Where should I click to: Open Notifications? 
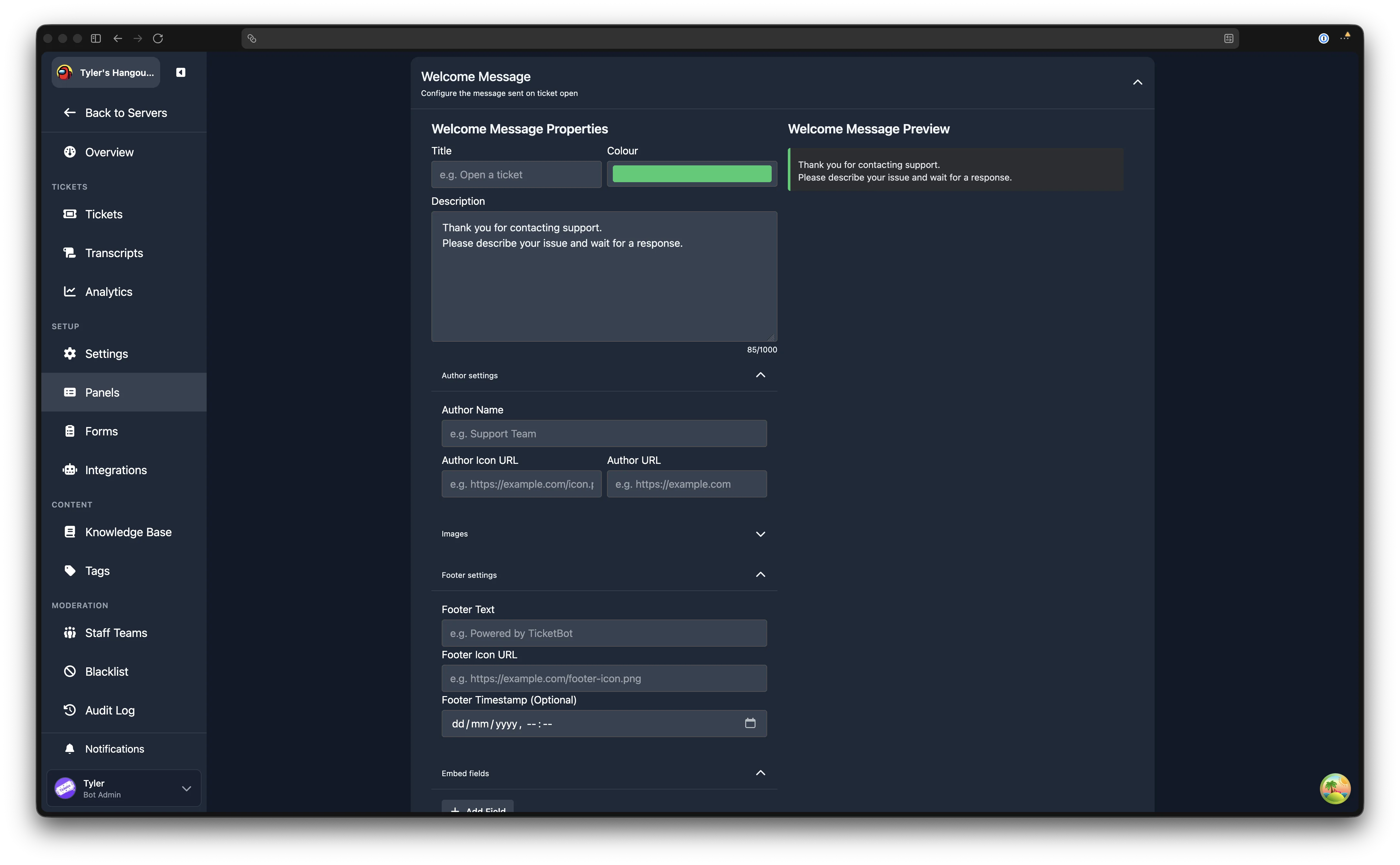click(x=124, y=749)
